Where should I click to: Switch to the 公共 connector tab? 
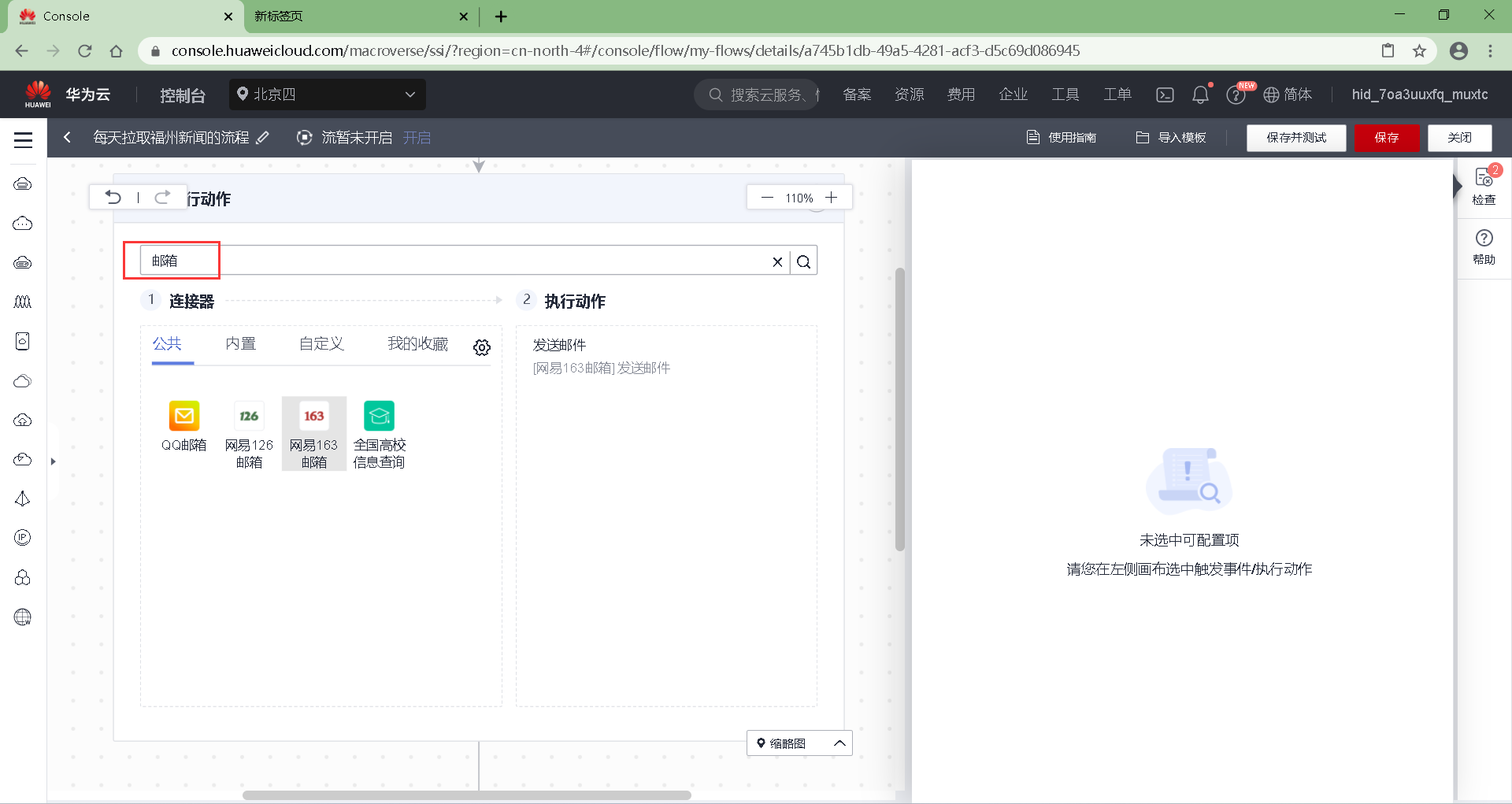tap(167, 344)
